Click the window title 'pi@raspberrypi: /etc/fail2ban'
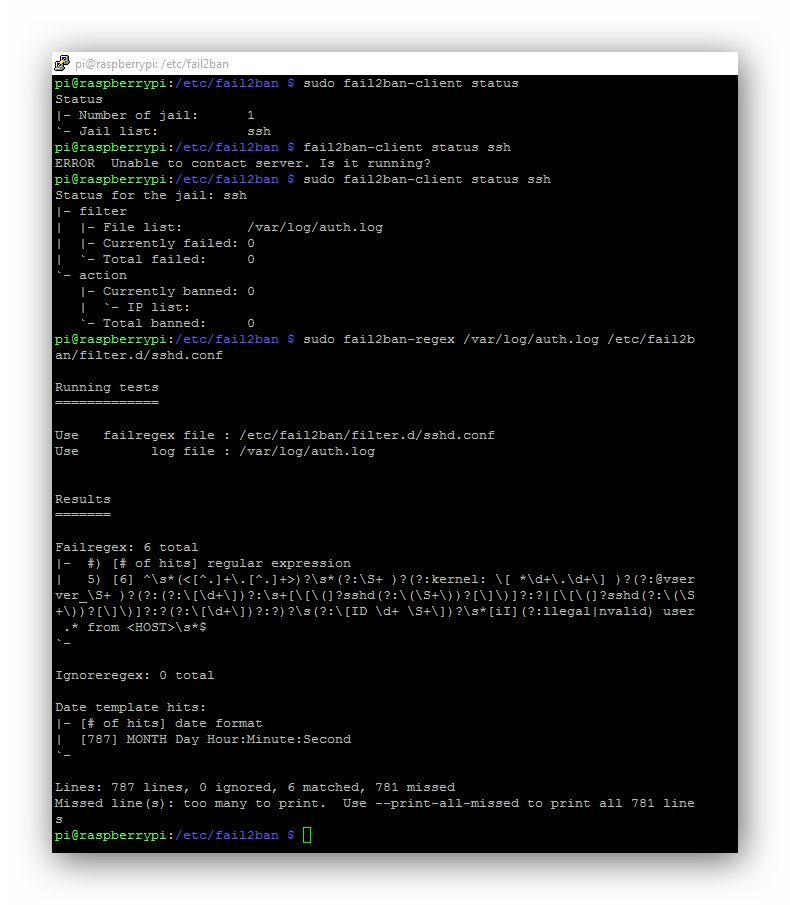Viewport: 790px width, 905px height. (x=152, y=64)
